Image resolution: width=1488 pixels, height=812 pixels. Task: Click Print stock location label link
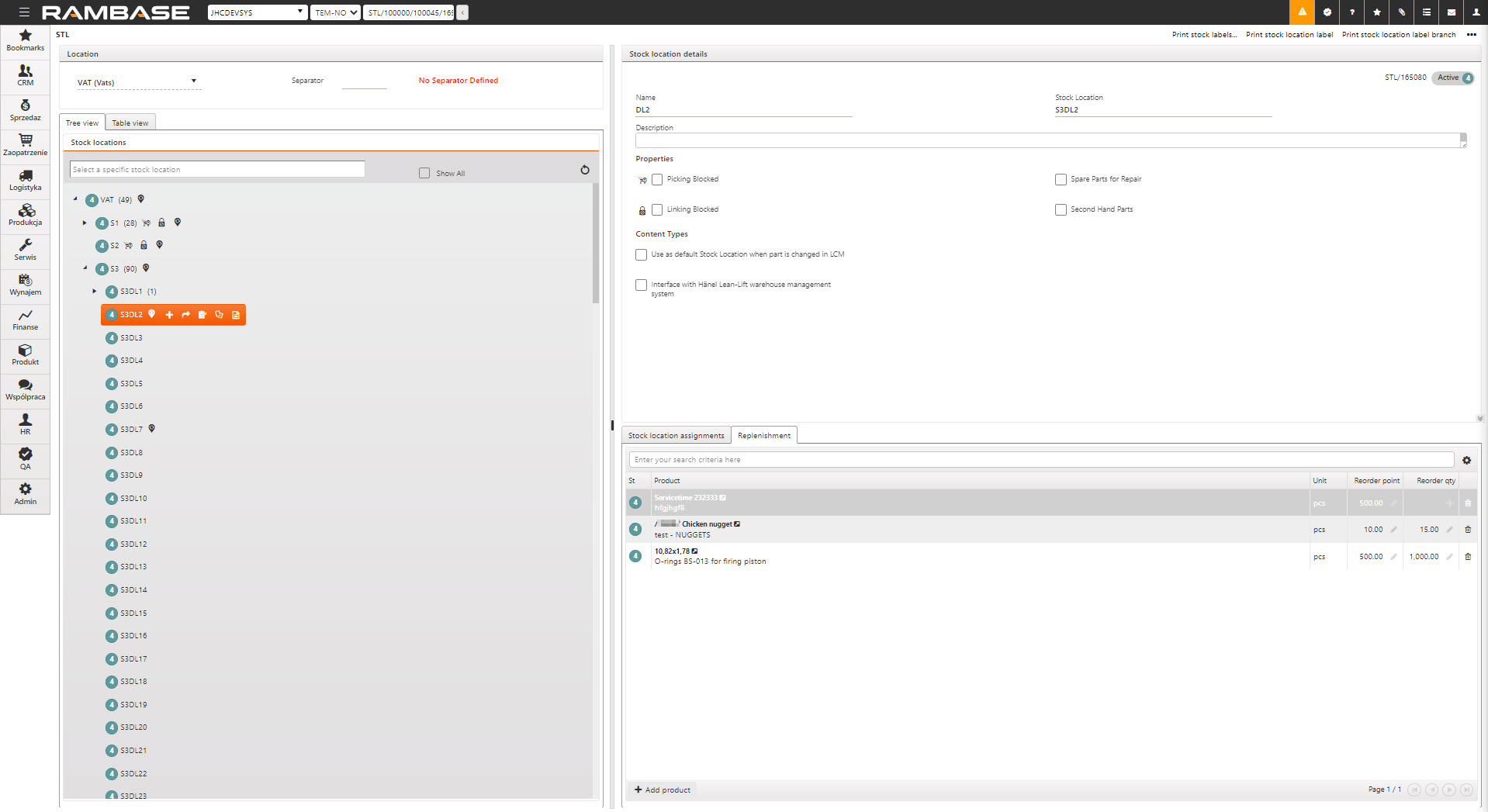click(1289, 35)
